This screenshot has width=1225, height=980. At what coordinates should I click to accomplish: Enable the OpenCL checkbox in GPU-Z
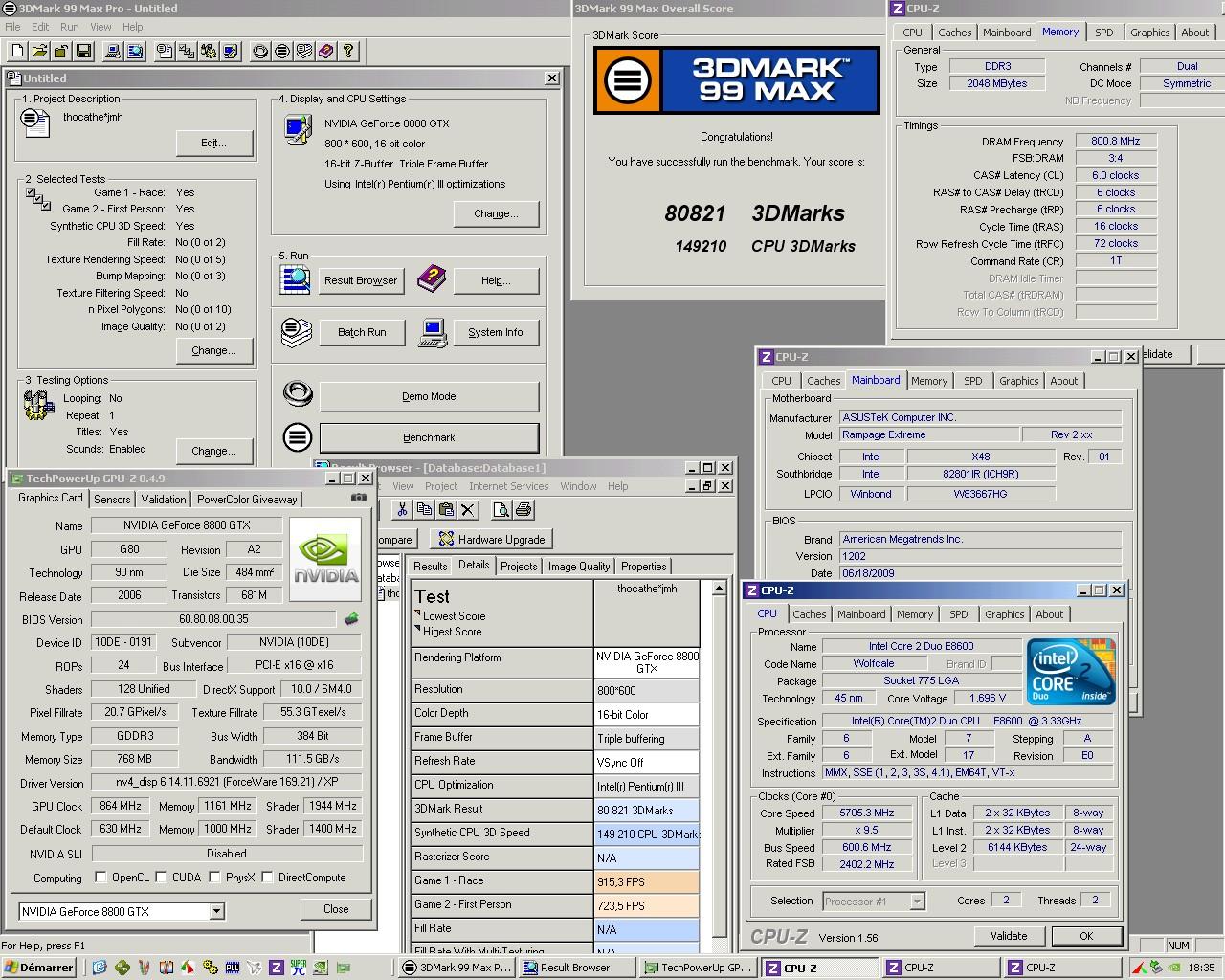point(100,877)
